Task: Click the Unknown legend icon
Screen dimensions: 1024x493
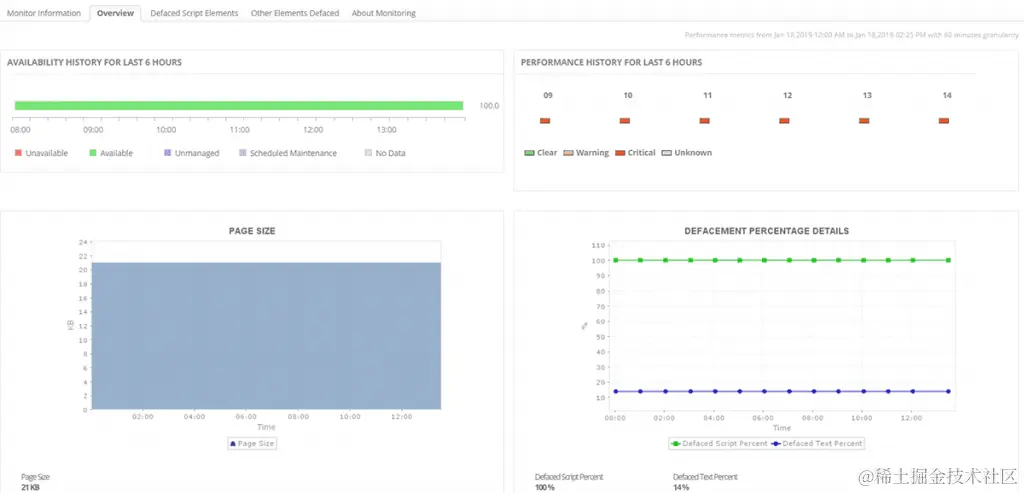Action: point(667,153)
